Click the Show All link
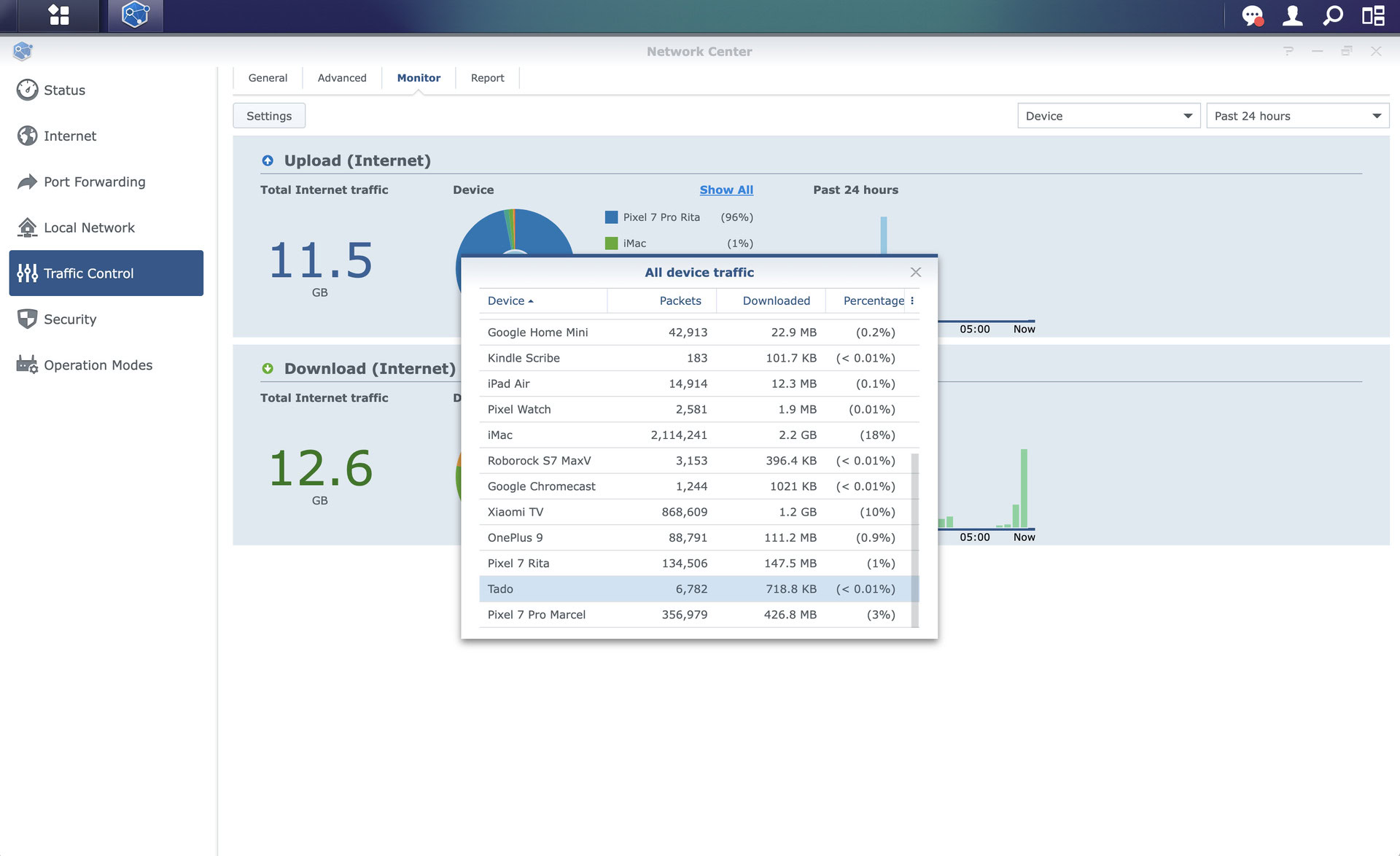Viewport: 1400px width, 856px height. 726,190
